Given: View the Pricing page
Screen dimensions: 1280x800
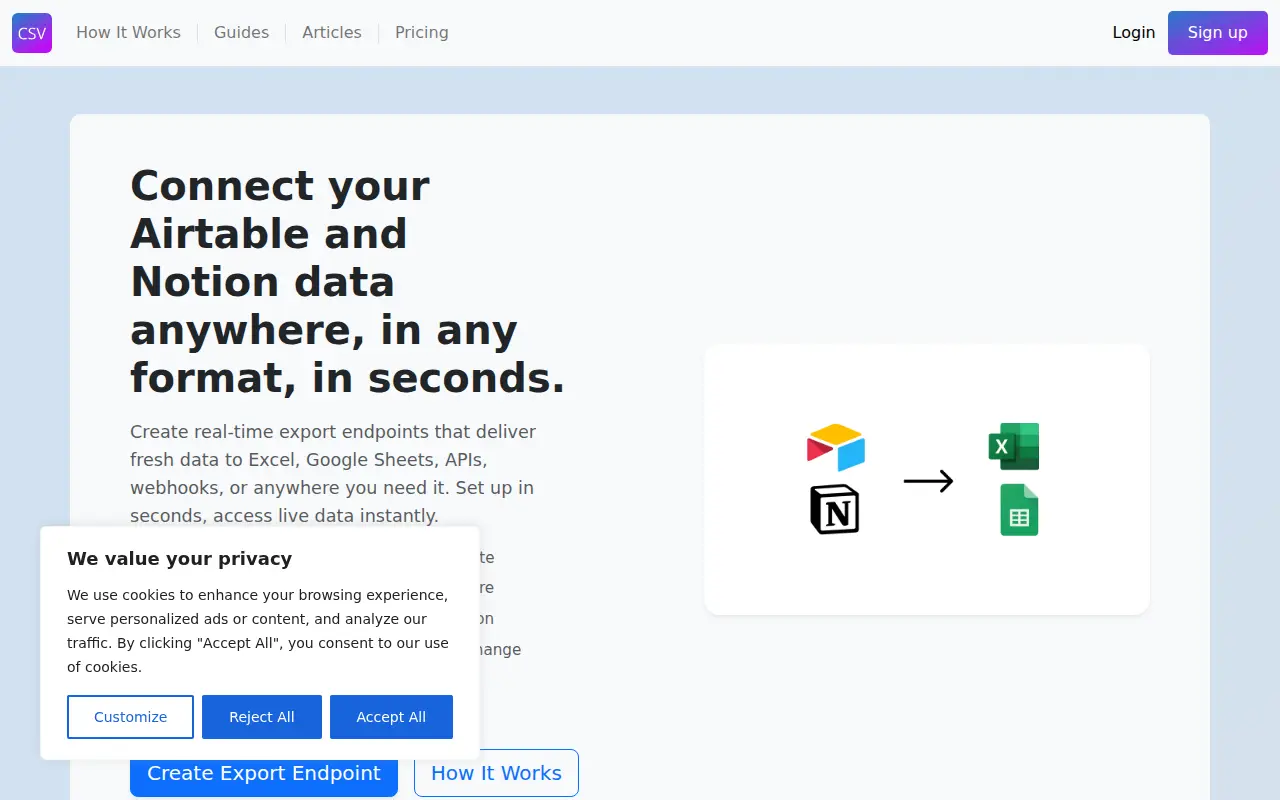Looking at the screenshot, I should pos(422,33).
